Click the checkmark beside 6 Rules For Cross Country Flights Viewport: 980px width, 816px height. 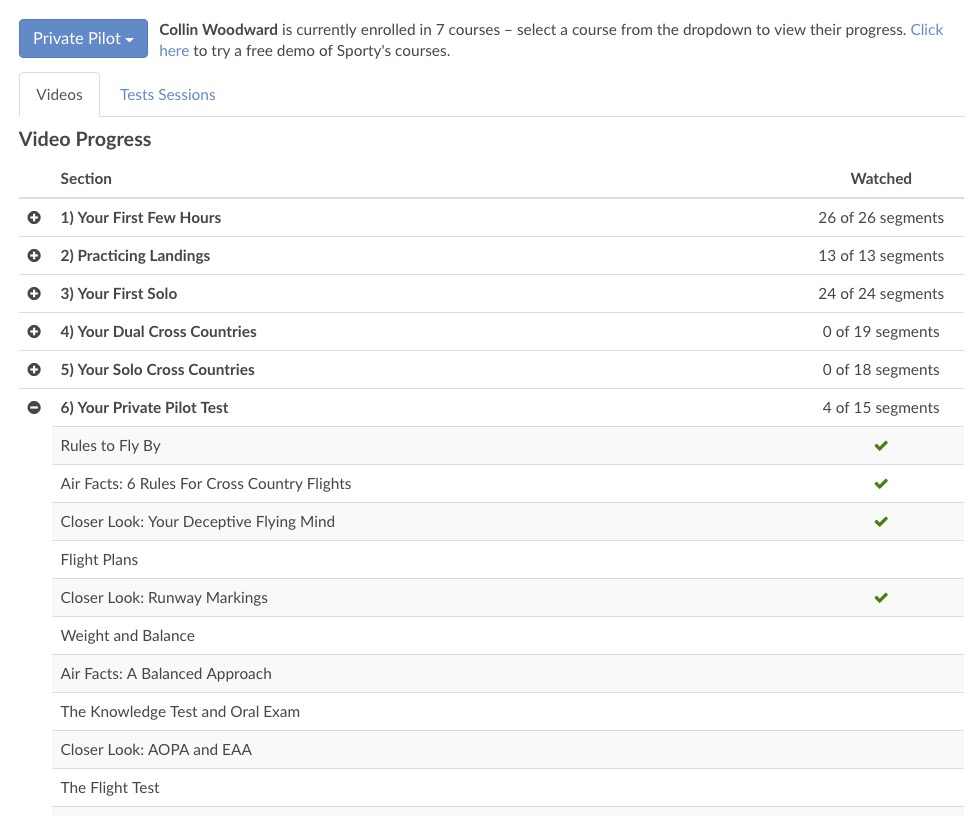[881, 484]
